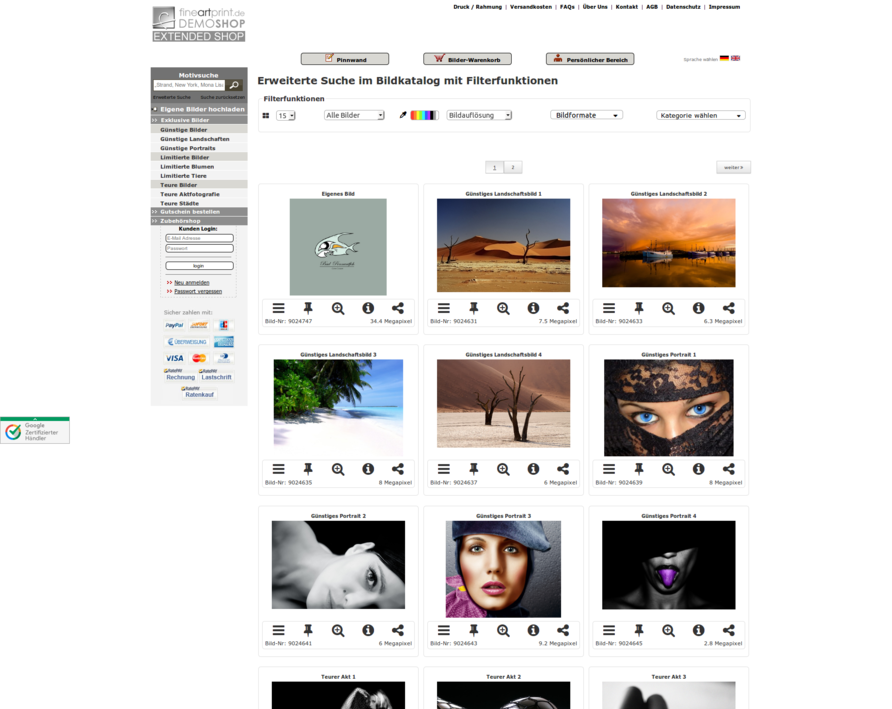Open the FAQs link in header
Viewport: 892px width, 709px height.
(x=567, y=7)
